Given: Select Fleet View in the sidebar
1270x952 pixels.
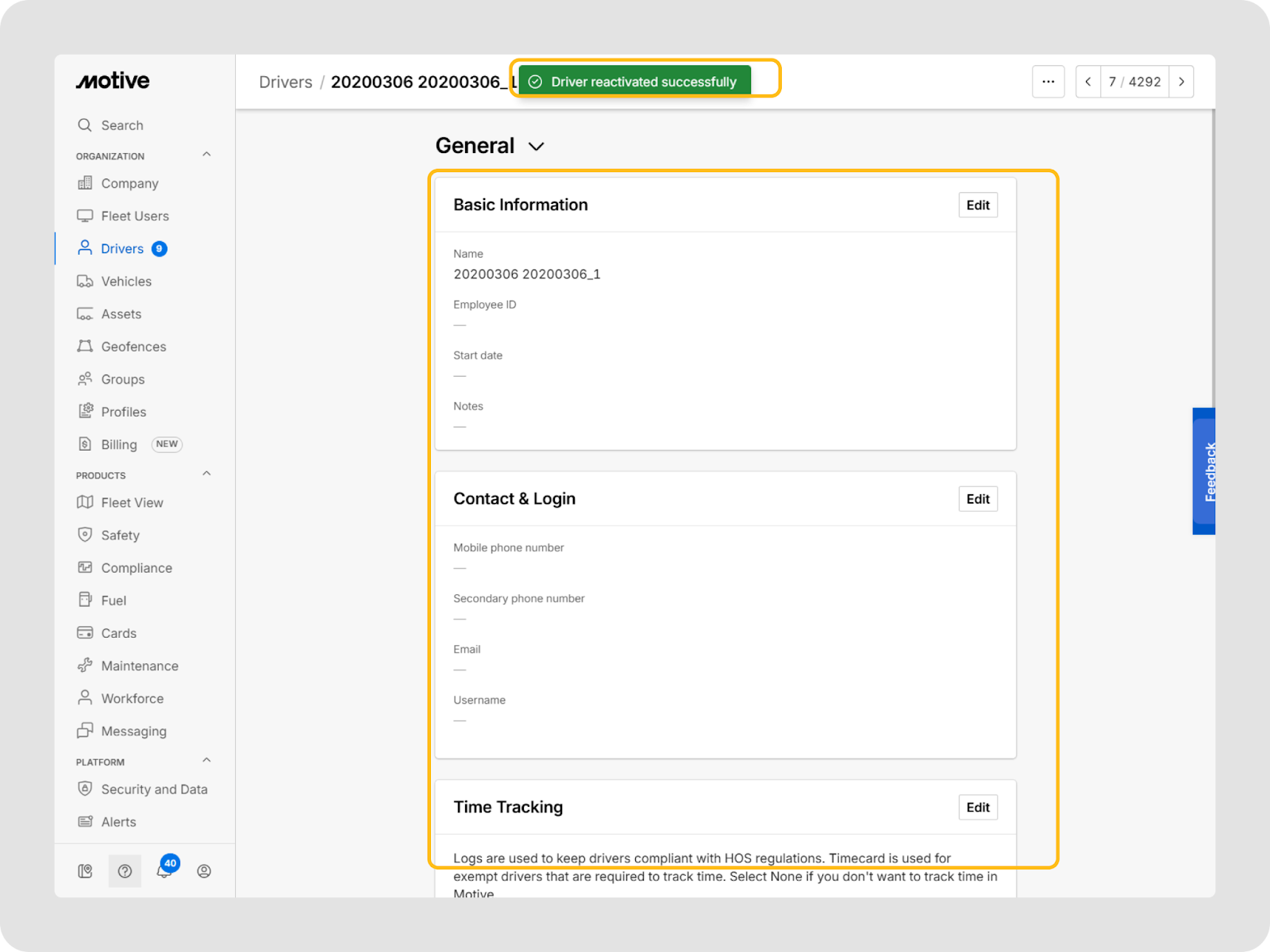Looking at the screenshot, I should pyautogui.click(x=132, y=503).
